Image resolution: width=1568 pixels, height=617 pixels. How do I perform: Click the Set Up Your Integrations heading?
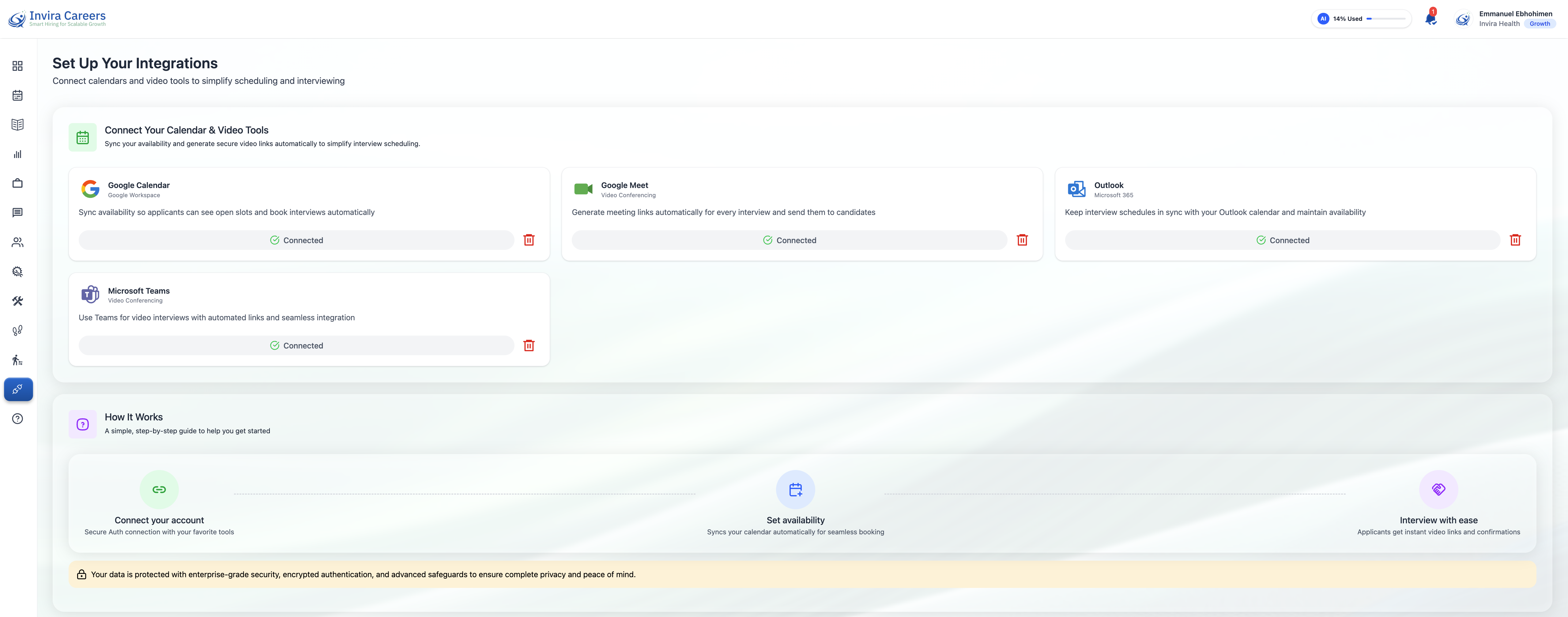pos(135,63)
